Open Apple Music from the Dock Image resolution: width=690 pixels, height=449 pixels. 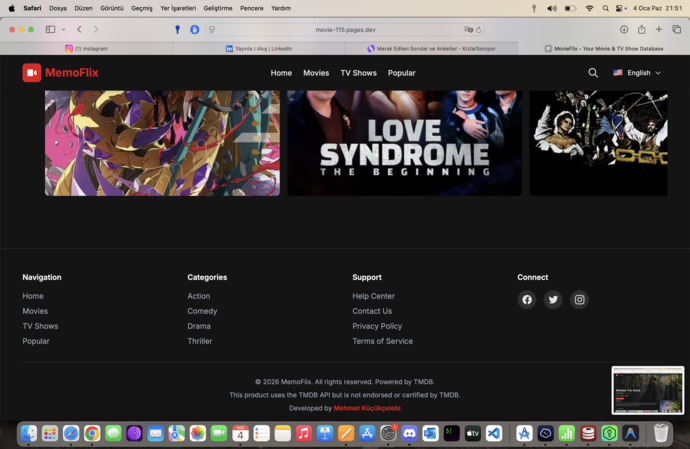(x=304, y=434)
